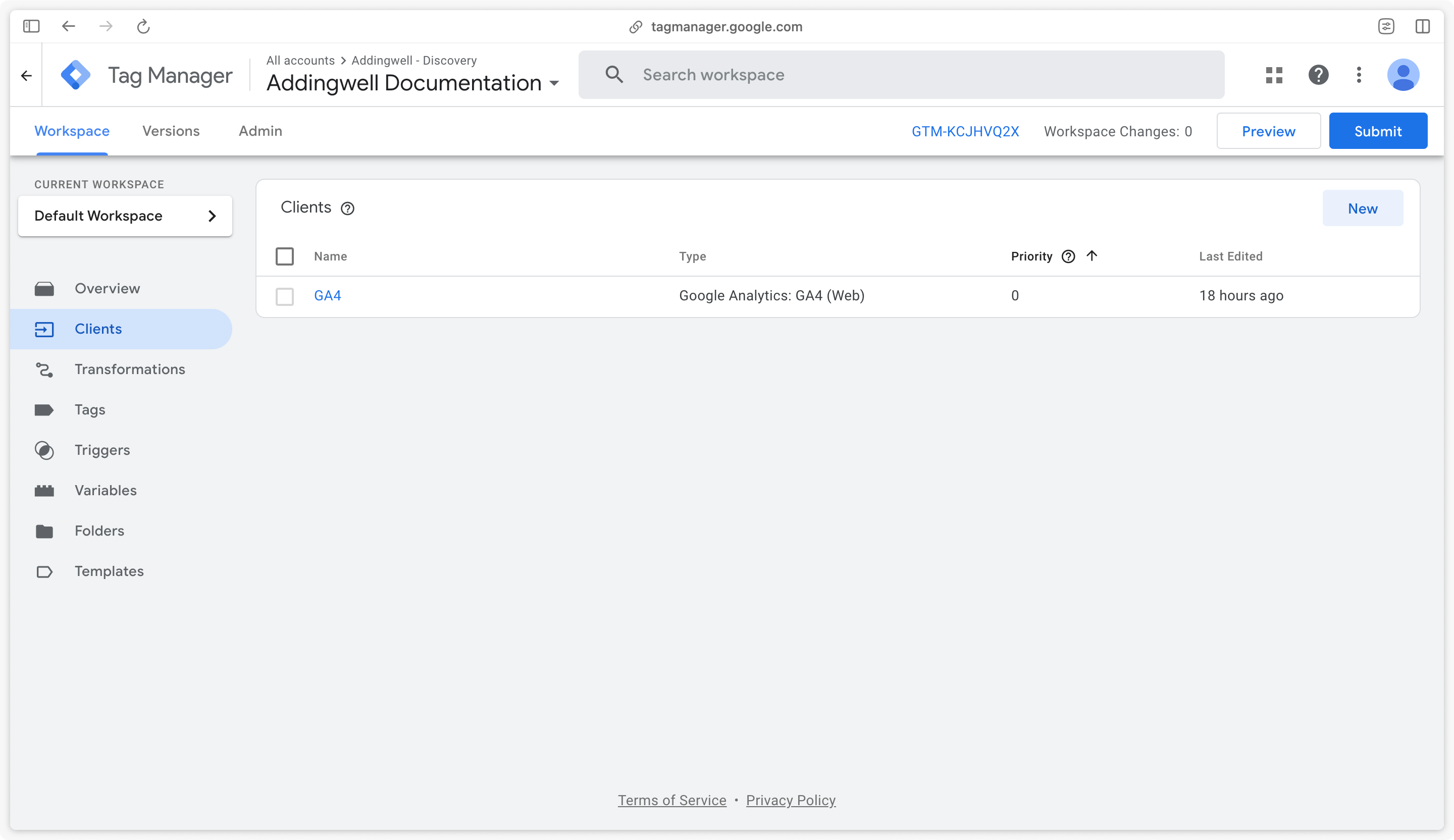This screenshot has height=840, width=1454.
Task: Click the priority value 0 in GA4 row
Action: click(1015, 295)
